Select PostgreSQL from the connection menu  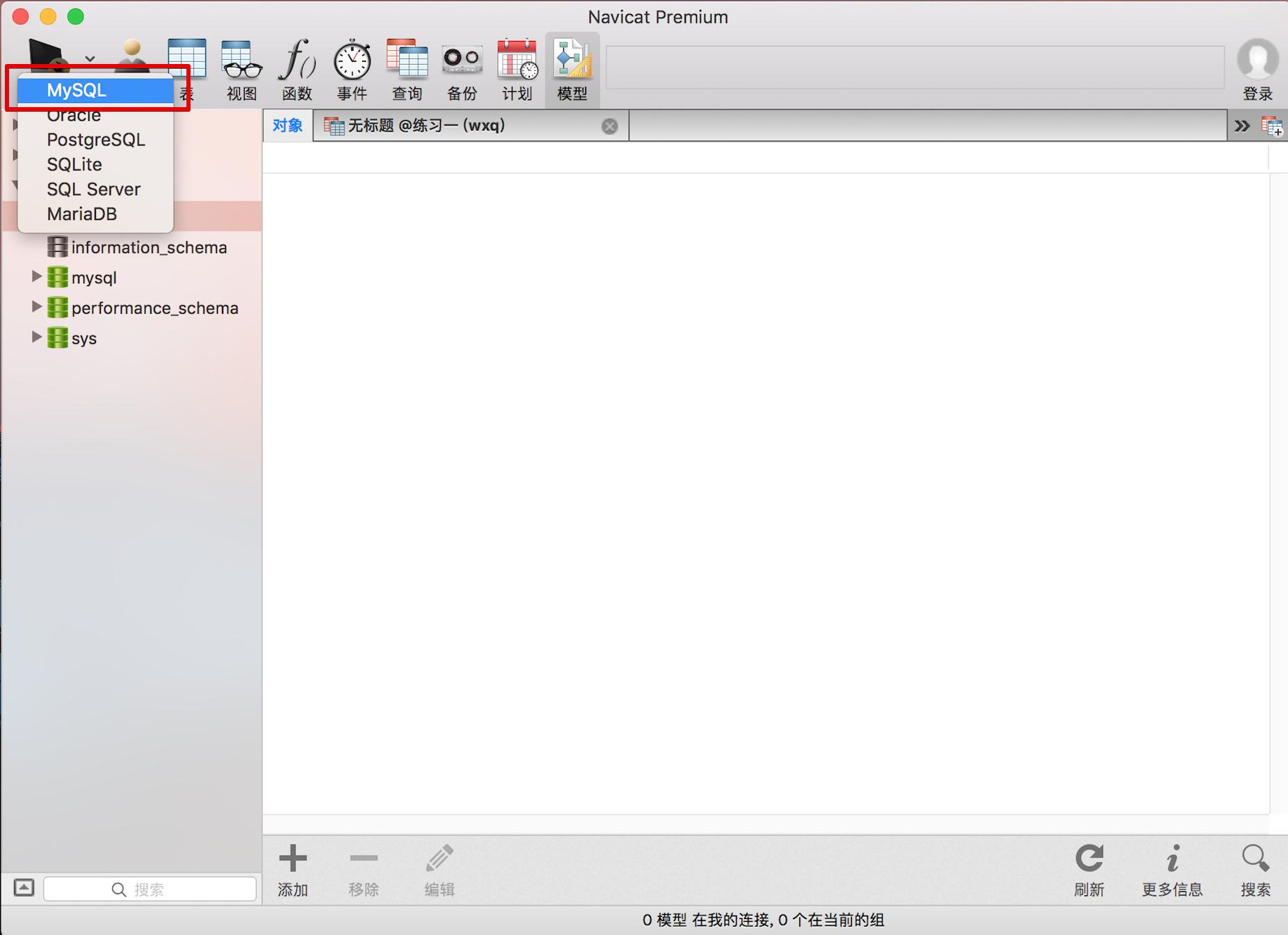pos(96,140)
